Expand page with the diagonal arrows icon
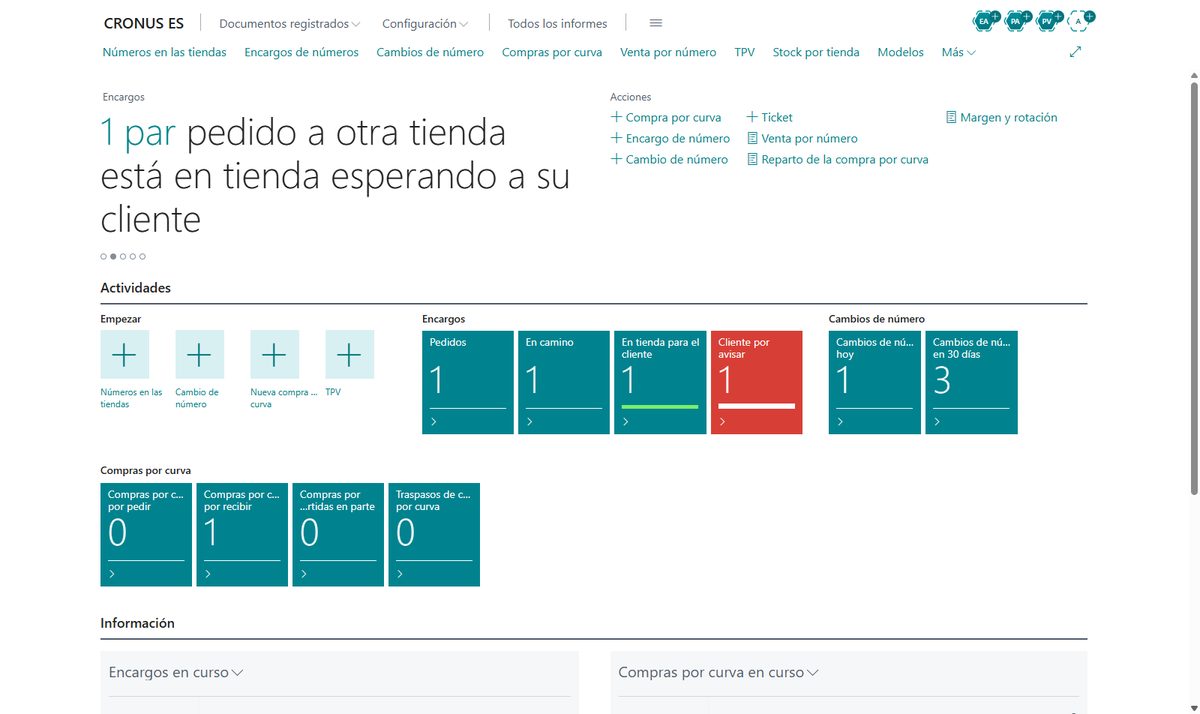 (x=1076, y=52)
